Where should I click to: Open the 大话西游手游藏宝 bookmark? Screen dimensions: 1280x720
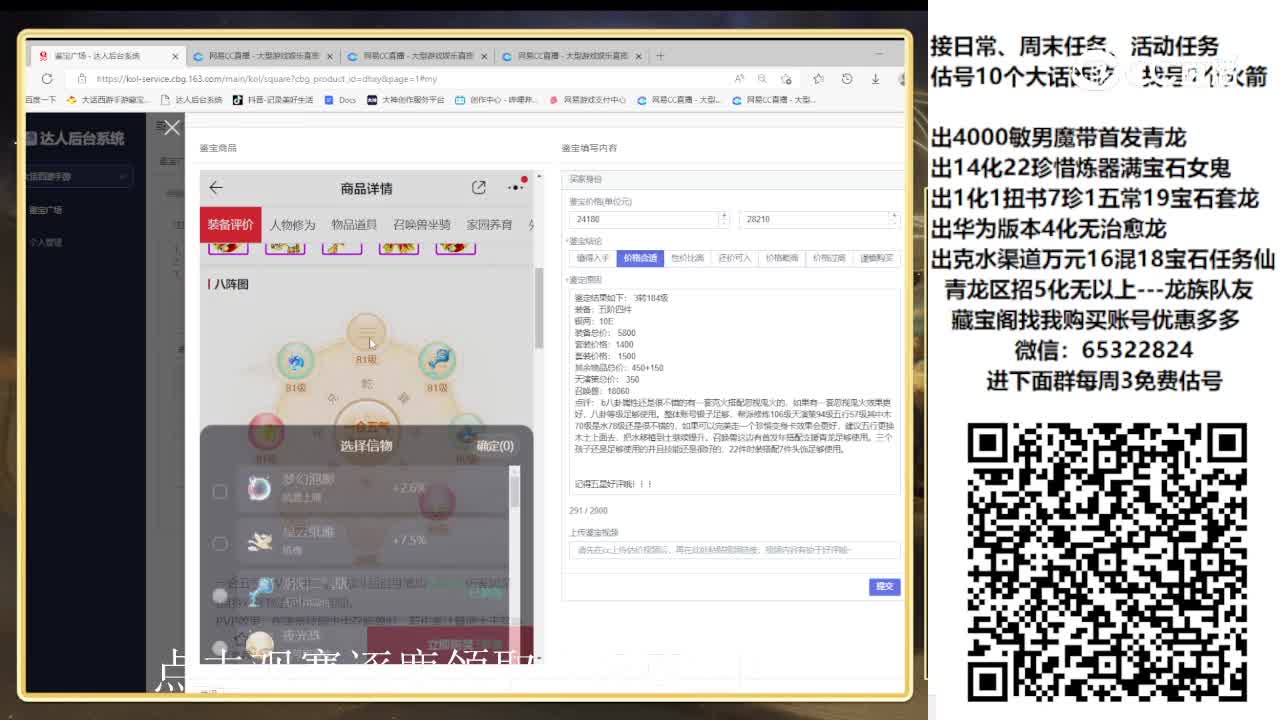coord(108,100)
